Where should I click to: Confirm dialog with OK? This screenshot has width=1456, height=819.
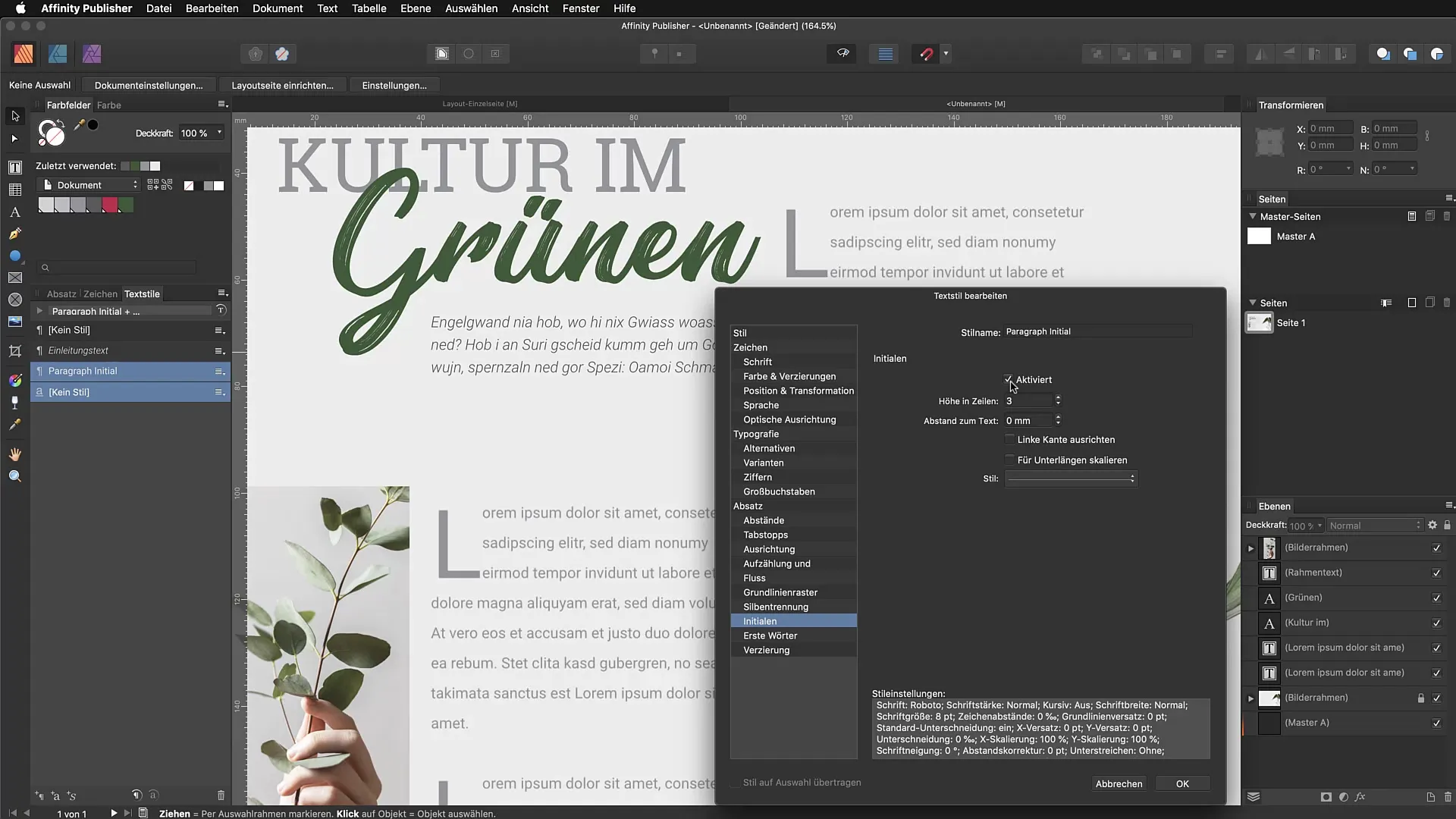(1182, 783)
